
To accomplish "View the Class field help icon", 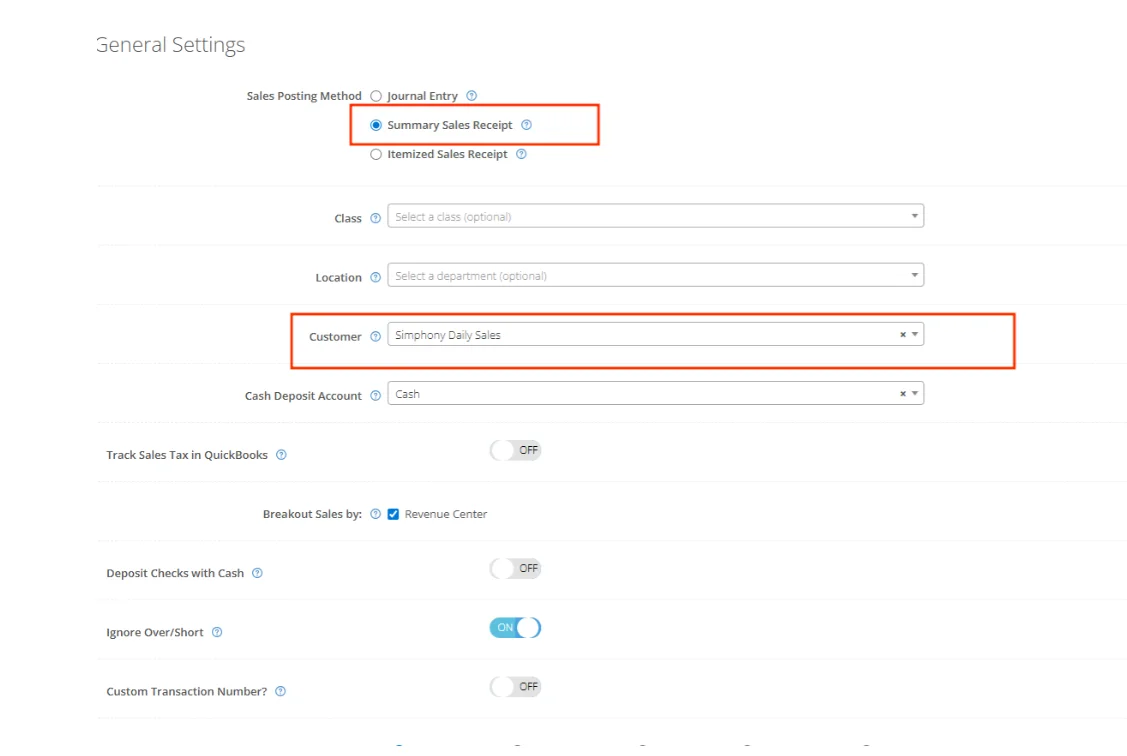I will pos(375,217).
